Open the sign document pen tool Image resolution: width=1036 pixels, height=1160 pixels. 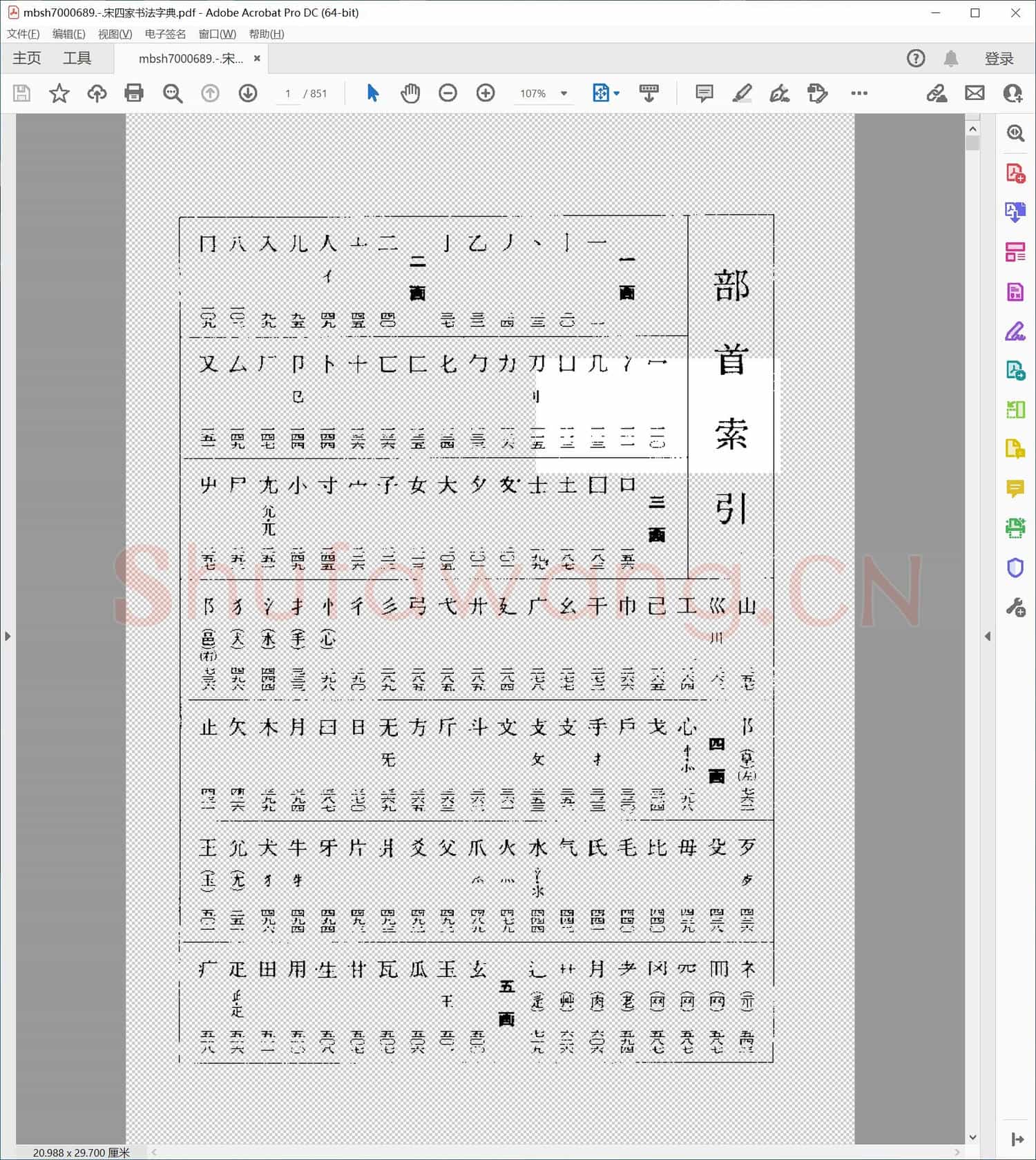(x=780, y=93)
